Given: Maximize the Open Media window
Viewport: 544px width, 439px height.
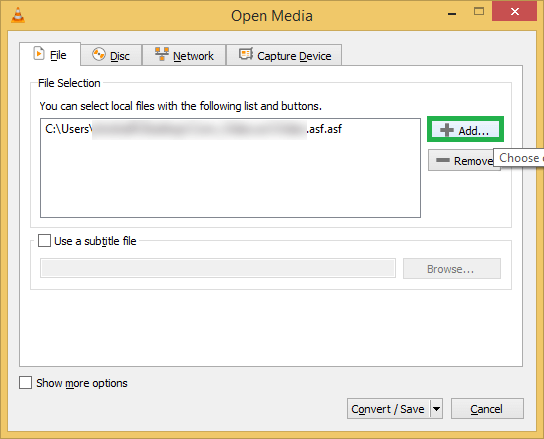Looking at the screenshot, I should (x=479, y=11).
